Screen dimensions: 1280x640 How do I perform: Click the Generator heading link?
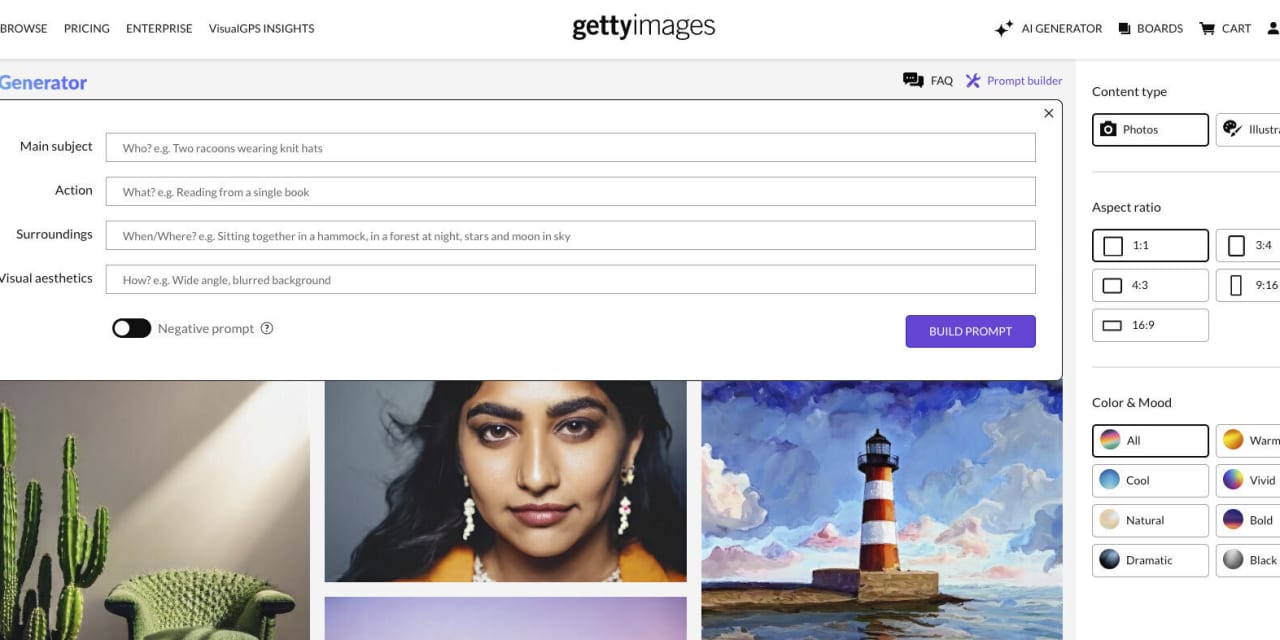tap(43, 83)
